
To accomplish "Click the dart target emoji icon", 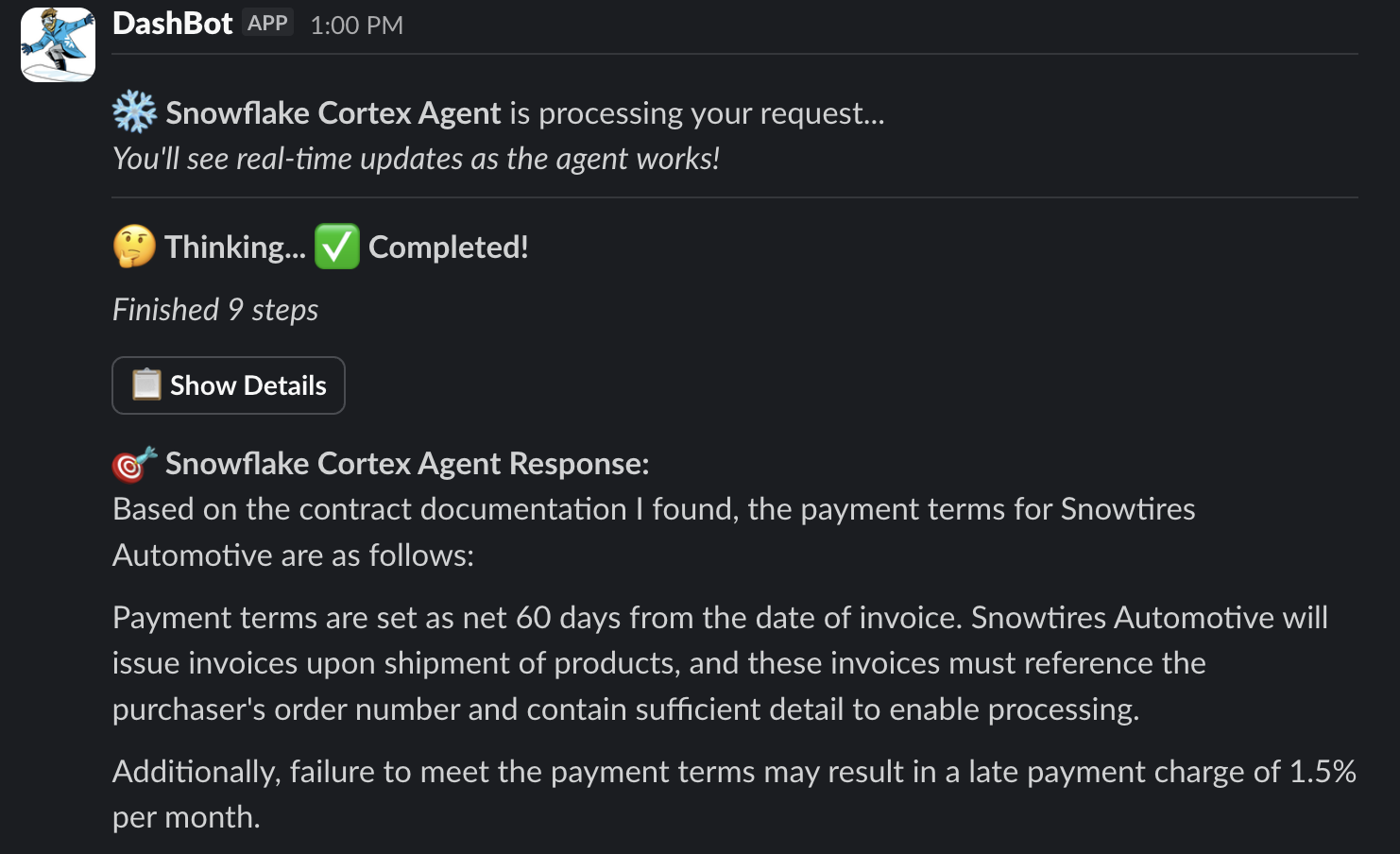I will (133, 464).
